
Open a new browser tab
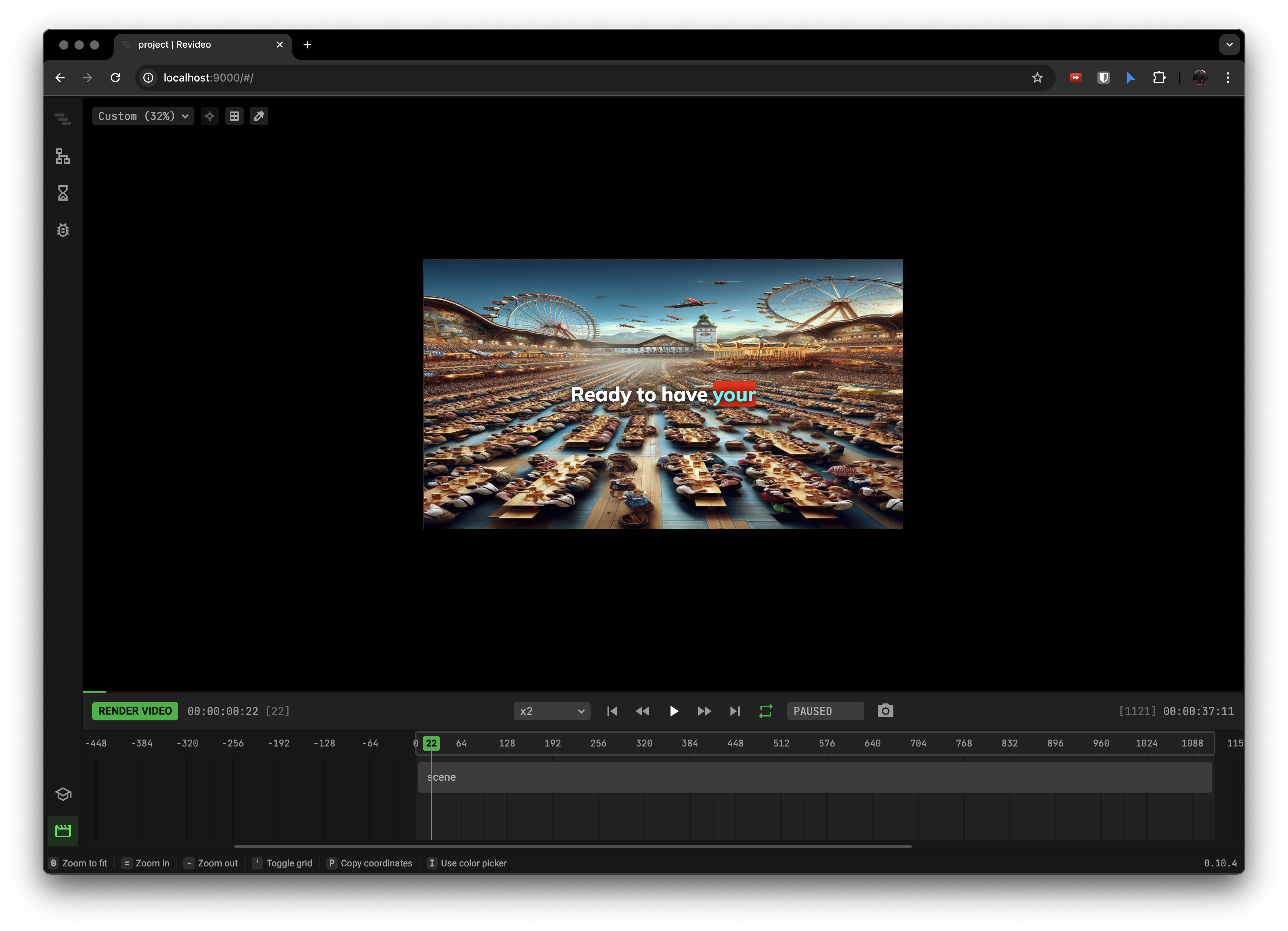coord(307,44)
